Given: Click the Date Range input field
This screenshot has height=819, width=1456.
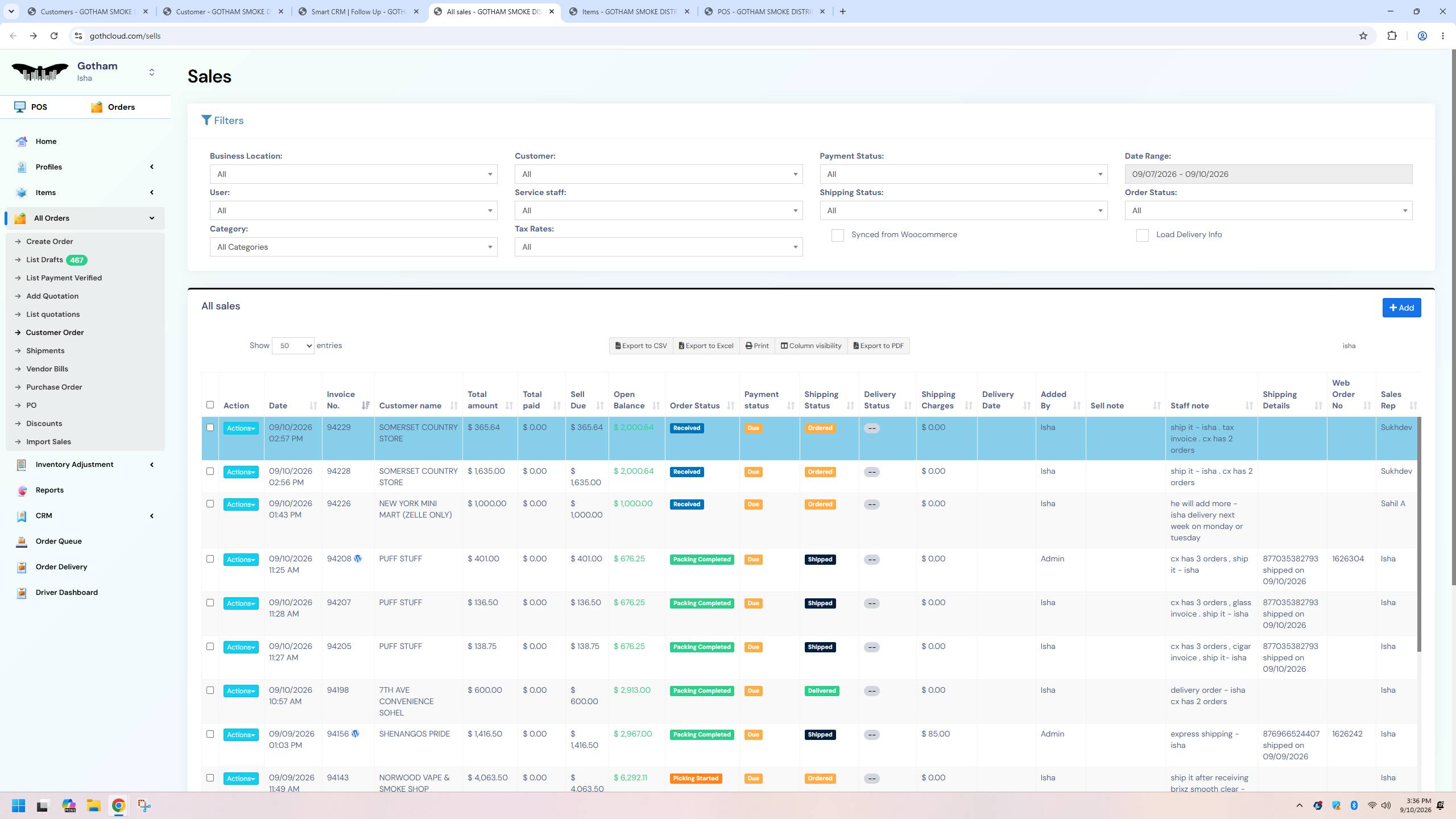Looking at the screenshot, I should click(x=1268, y=174).
